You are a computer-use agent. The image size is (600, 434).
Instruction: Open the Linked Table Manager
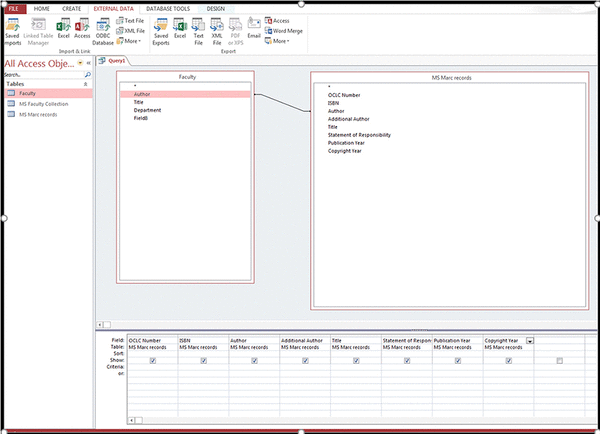(38, 32)
